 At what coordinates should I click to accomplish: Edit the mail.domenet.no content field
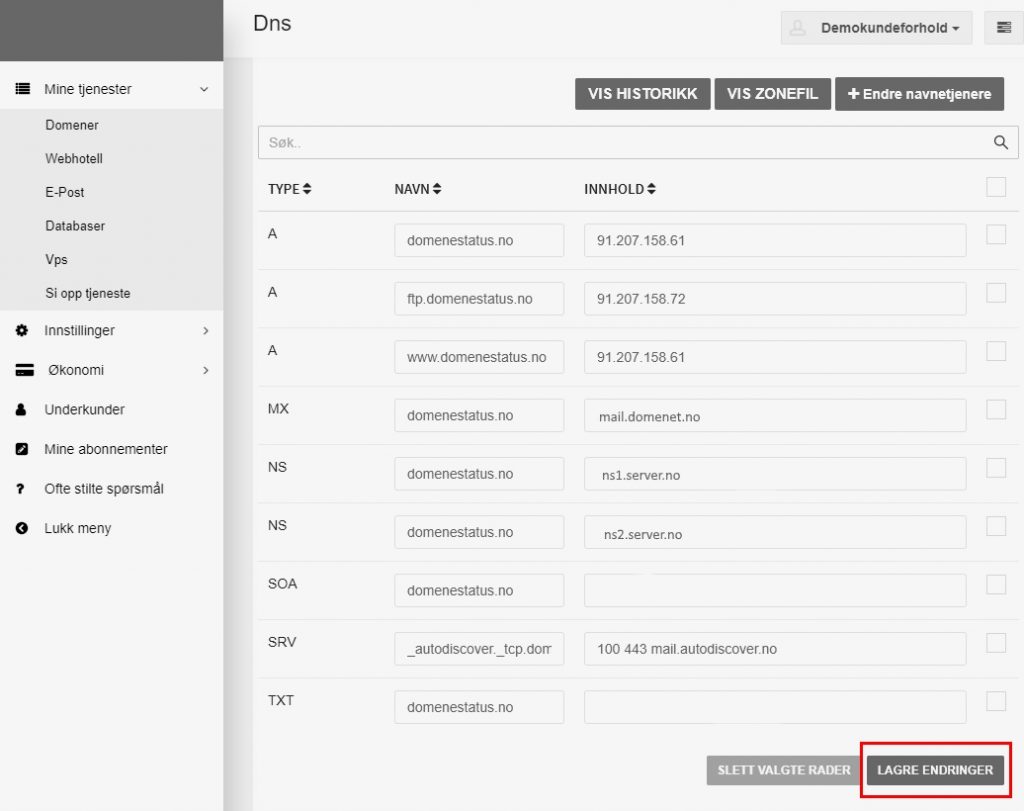click(x=775, y=415)
